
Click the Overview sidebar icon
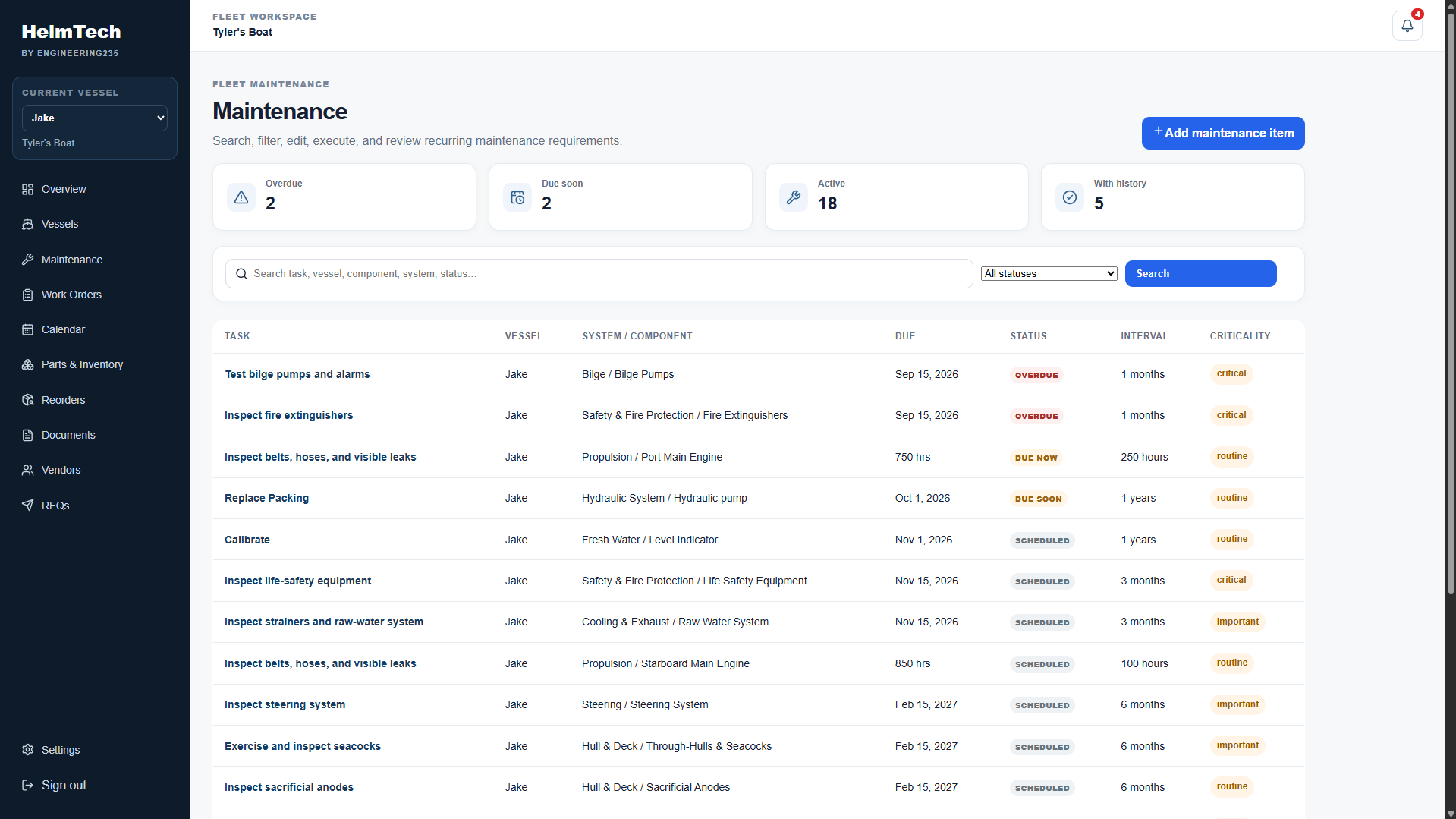28,189
